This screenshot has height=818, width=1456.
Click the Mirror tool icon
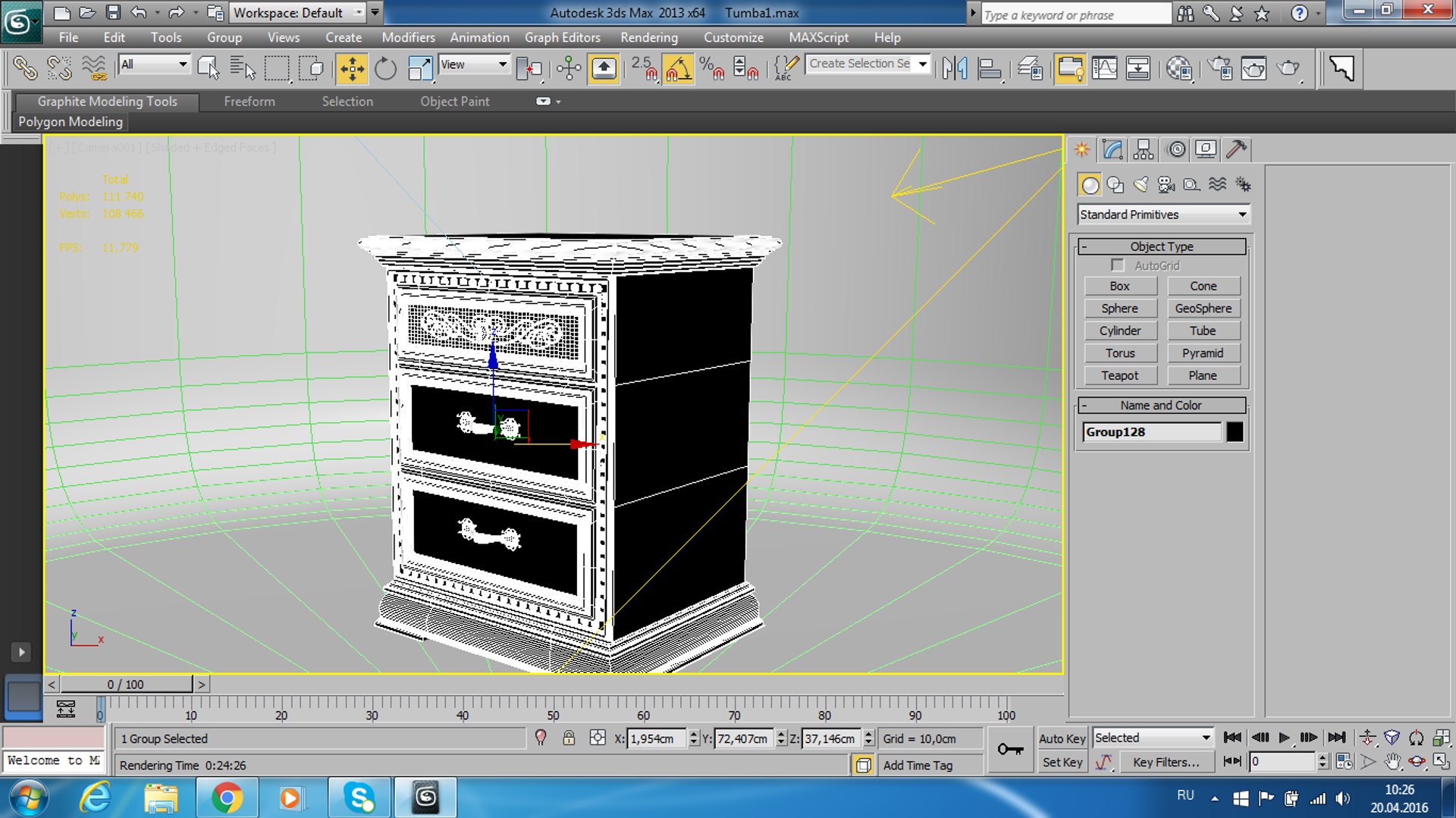click(955, 68)
